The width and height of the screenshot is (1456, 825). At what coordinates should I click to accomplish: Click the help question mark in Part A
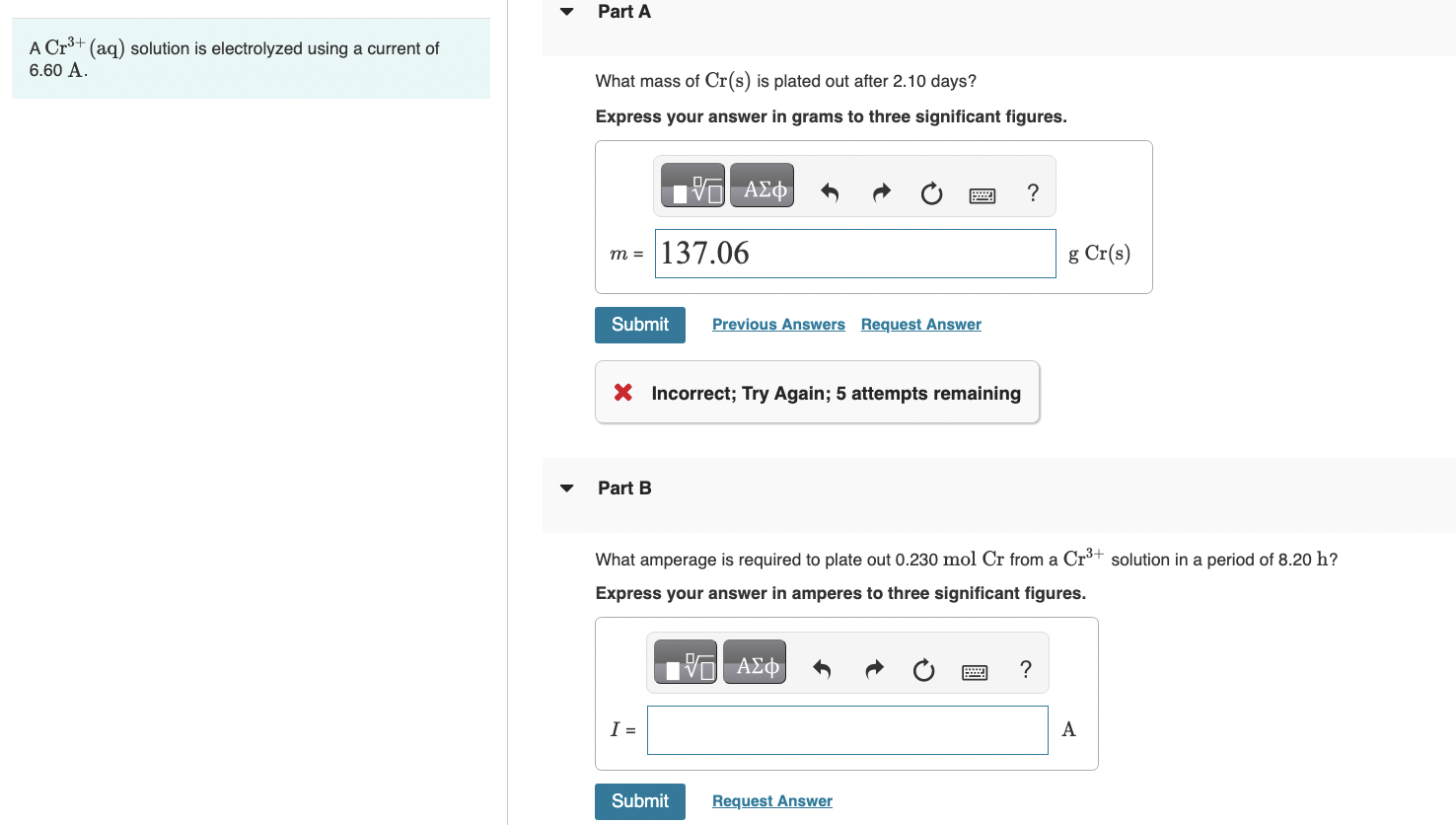click(1033, 192)
